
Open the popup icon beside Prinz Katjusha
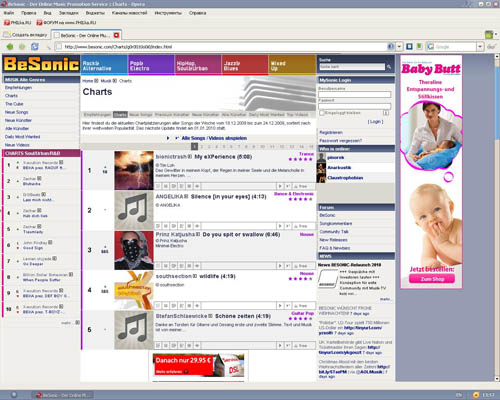[198, 234]
